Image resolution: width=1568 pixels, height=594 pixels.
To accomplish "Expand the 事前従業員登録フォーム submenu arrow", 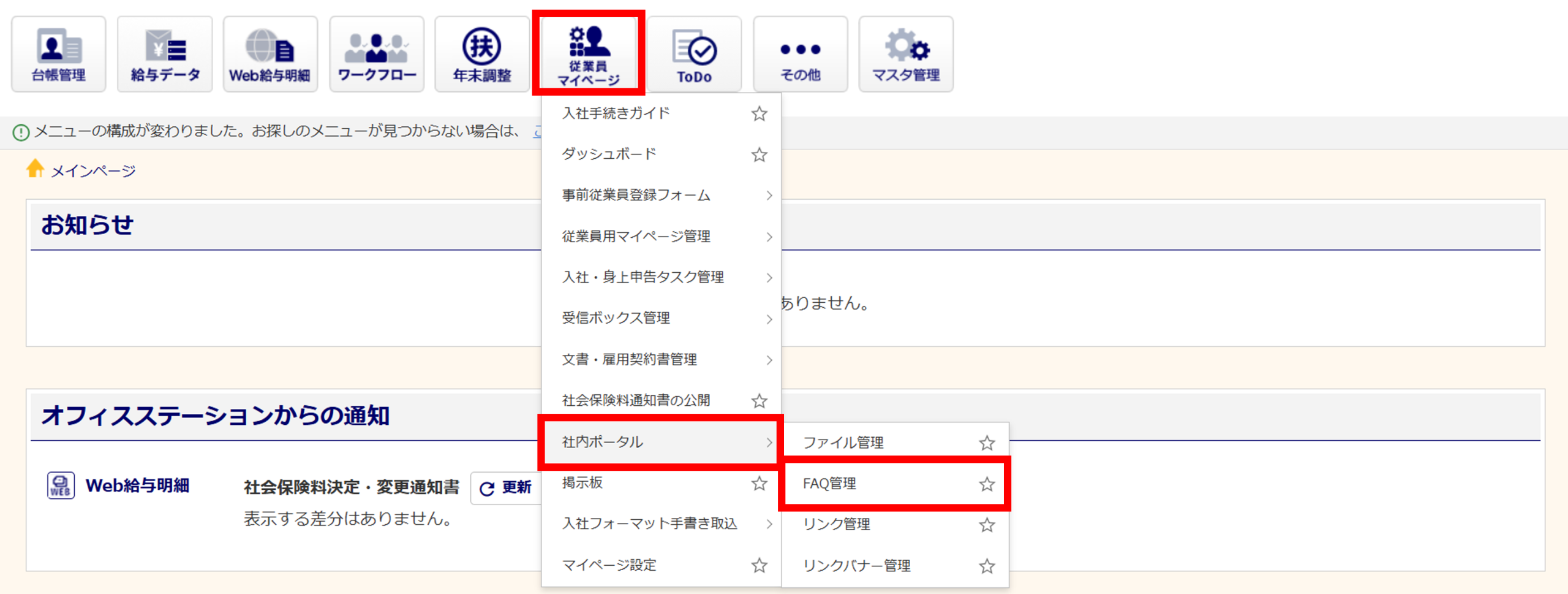I will point(769,196).
